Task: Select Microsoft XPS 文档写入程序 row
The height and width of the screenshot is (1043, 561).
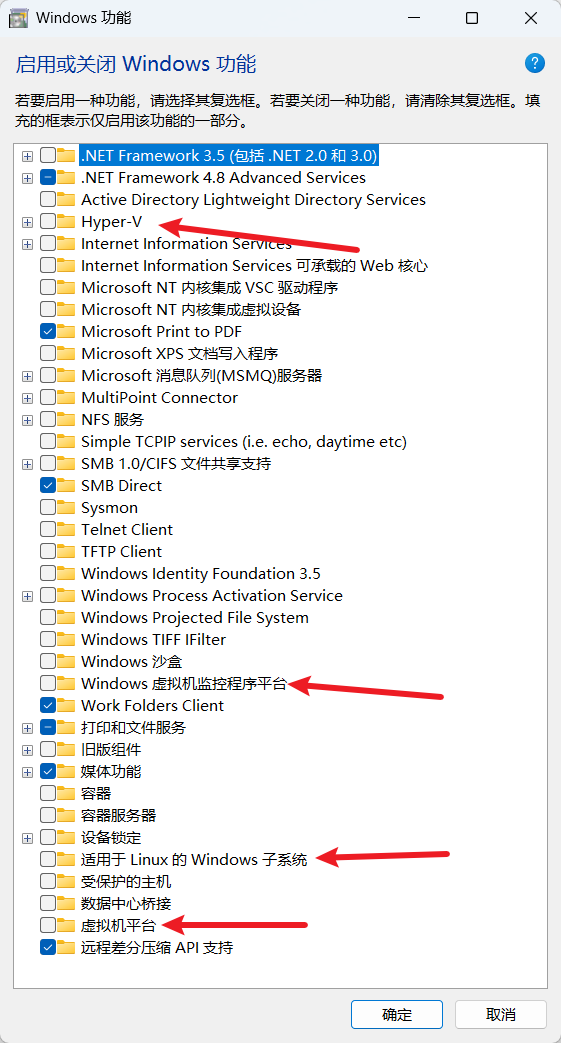Action: pyautogui.click(x=180, y=353)
